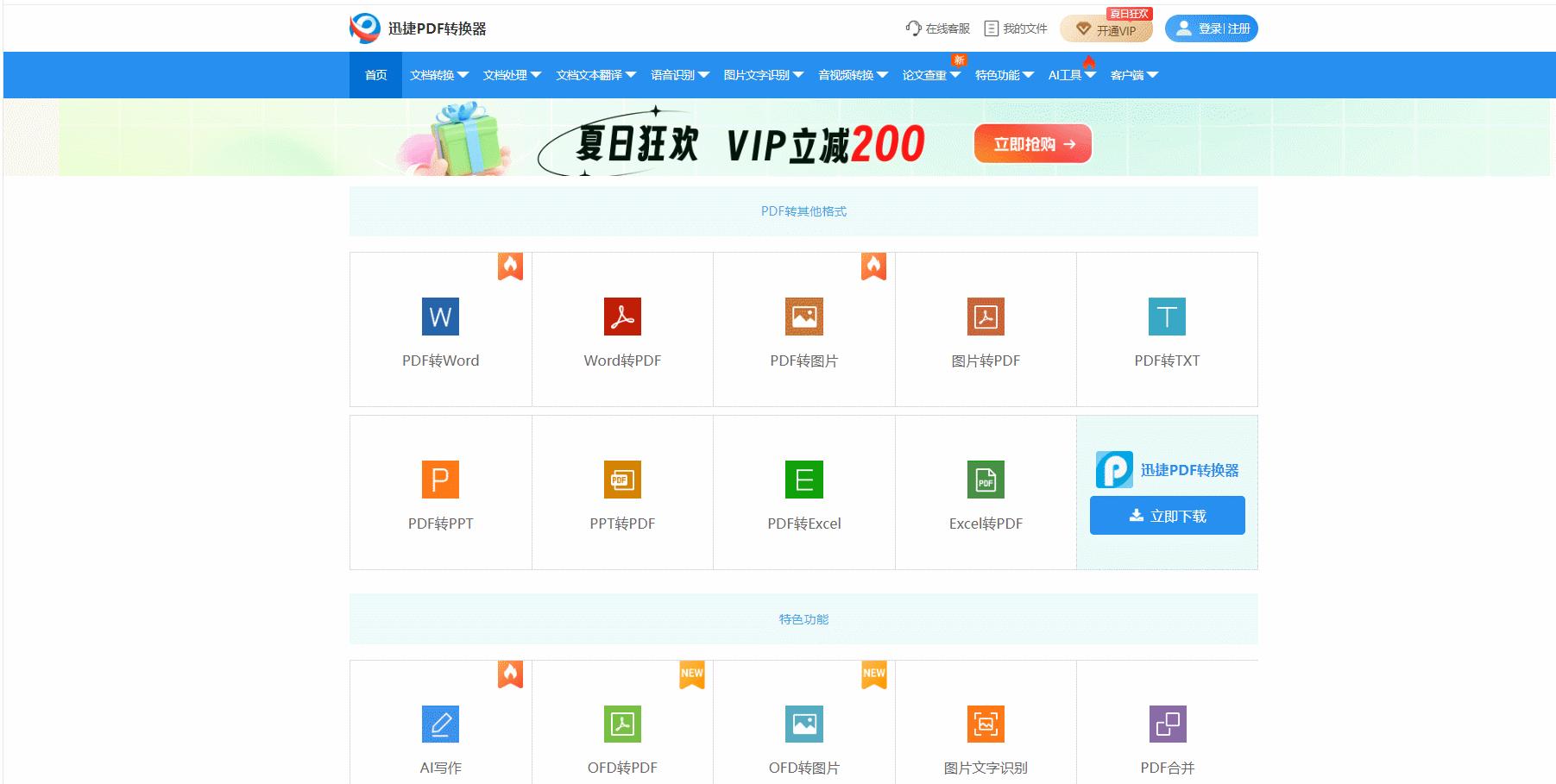Screen dimensions: 1556x784
Task: Click the PDF转PPT orange icon
Action: coord(439,480)
